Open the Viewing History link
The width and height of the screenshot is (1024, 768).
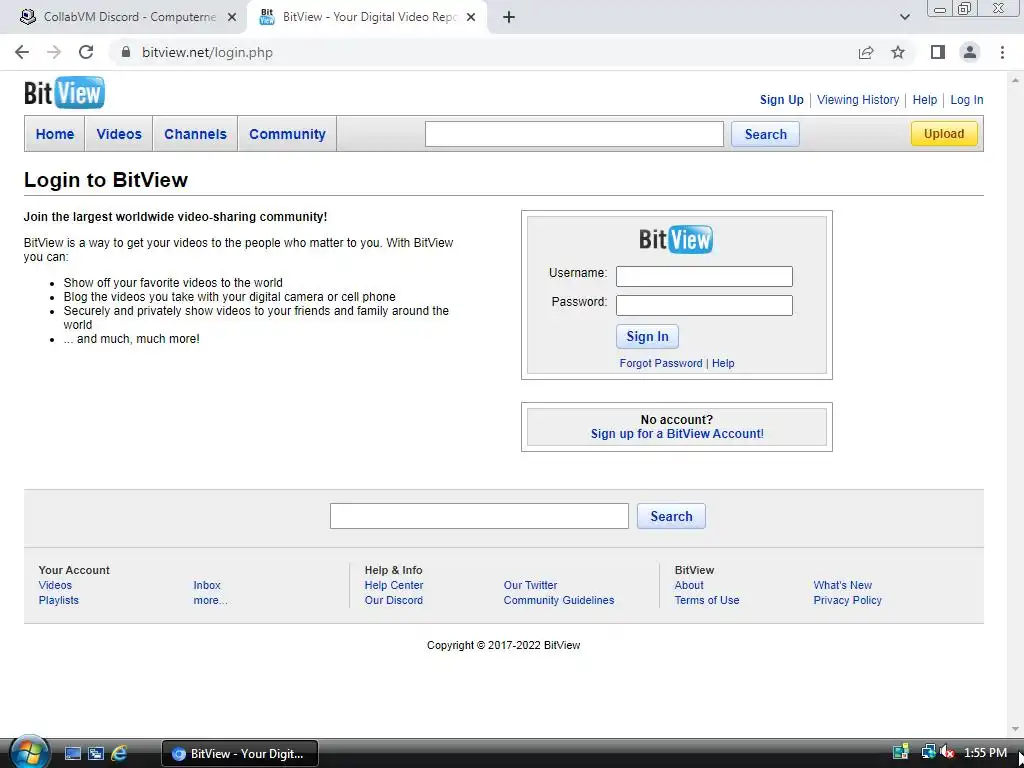click(x=858, y=100)
